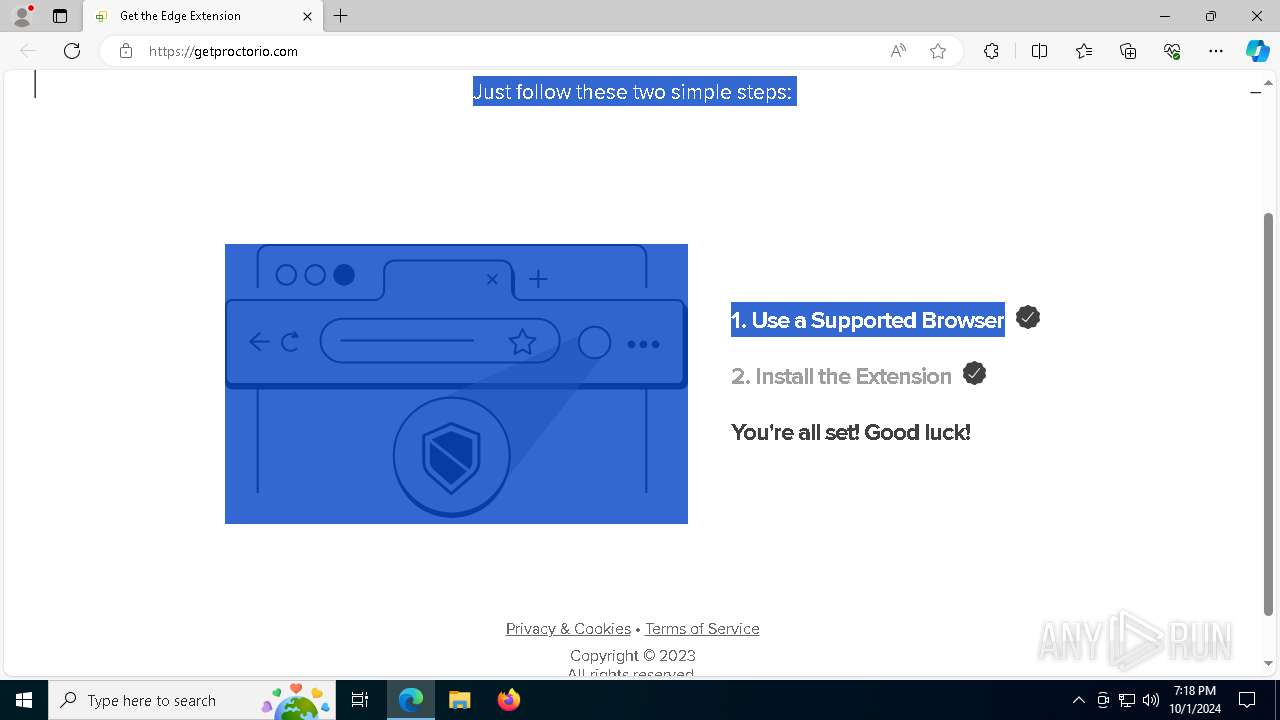Image resolution: width=1280 pixels, height=720 pixels.
Task: Open Browser essentials icon
Action: tap(1172, 51)
